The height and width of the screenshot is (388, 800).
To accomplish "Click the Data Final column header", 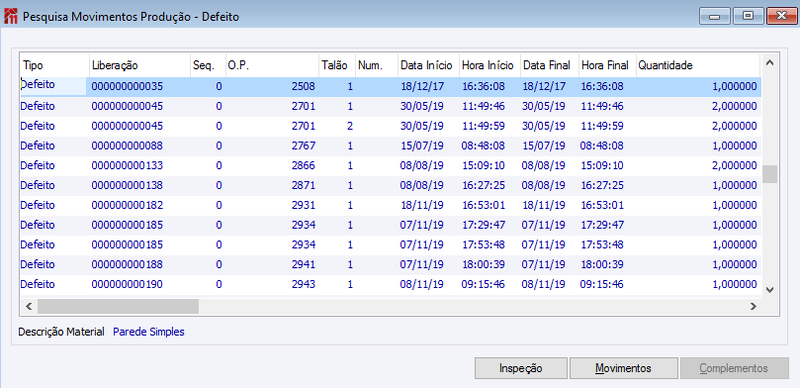I will pos(549,65).
